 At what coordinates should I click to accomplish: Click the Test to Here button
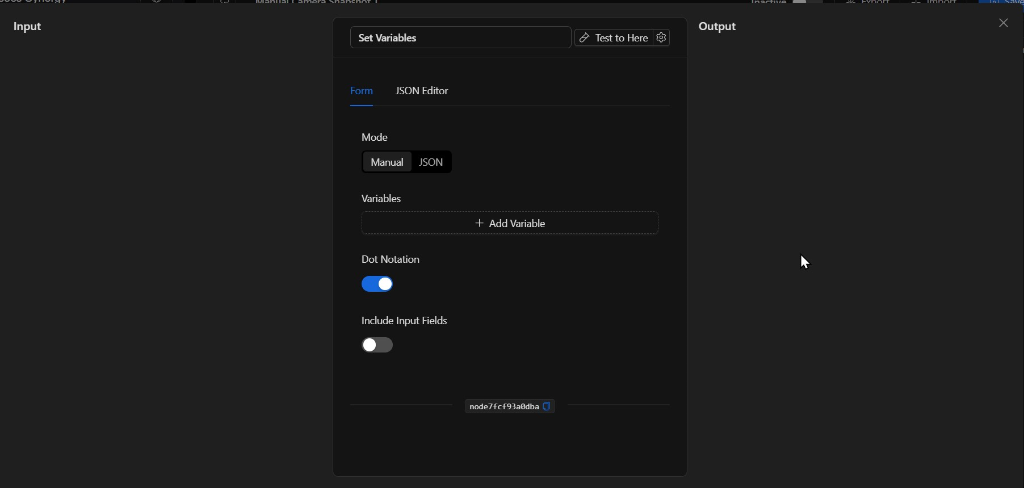614,38
